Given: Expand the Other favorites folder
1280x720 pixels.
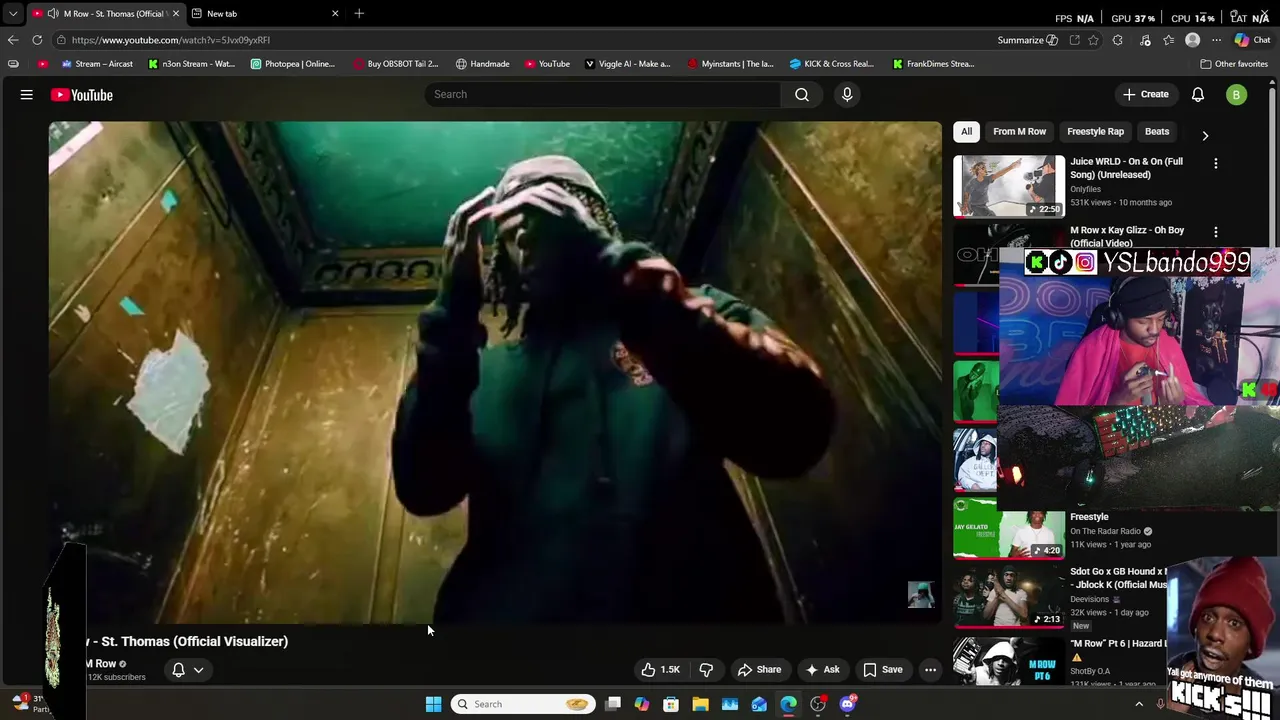Looking at the screenshot, I should (x=1234, y=64).
